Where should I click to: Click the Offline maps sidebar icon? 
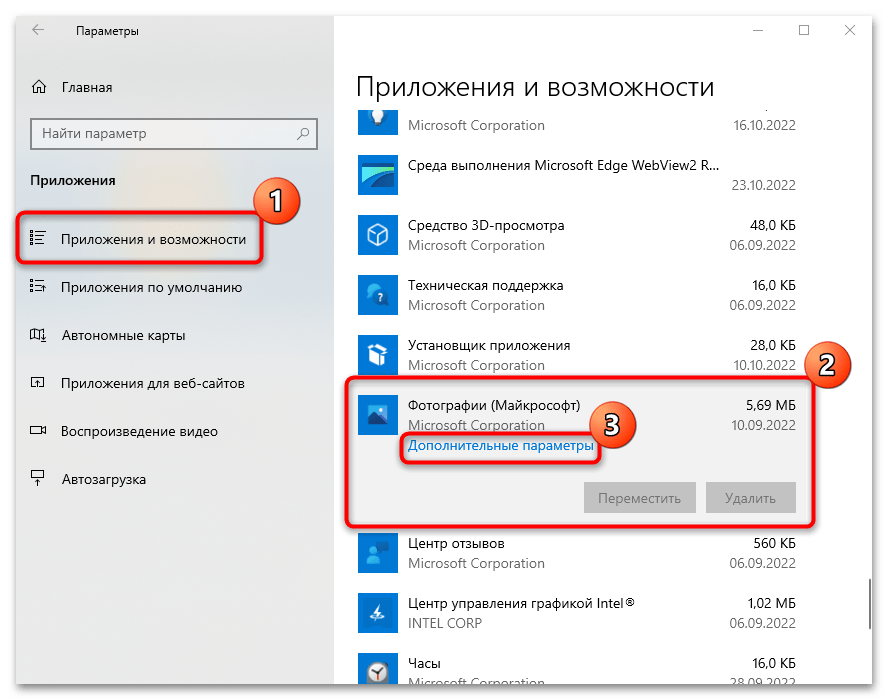click(x=37, y=335)
